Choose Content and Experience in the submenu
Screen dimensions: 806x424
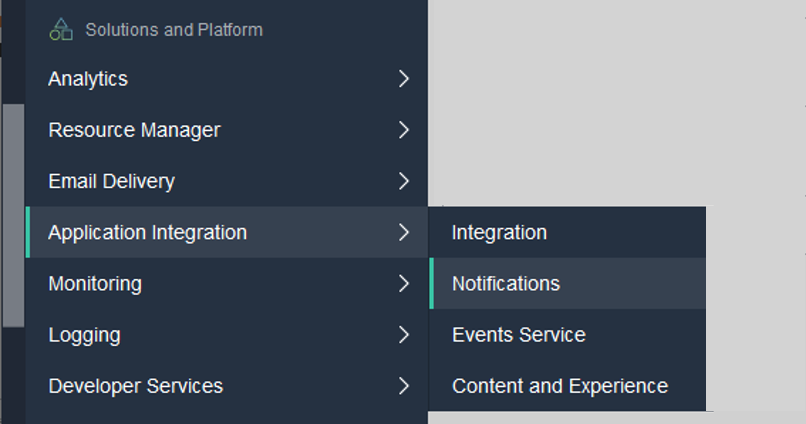(560, 386)
